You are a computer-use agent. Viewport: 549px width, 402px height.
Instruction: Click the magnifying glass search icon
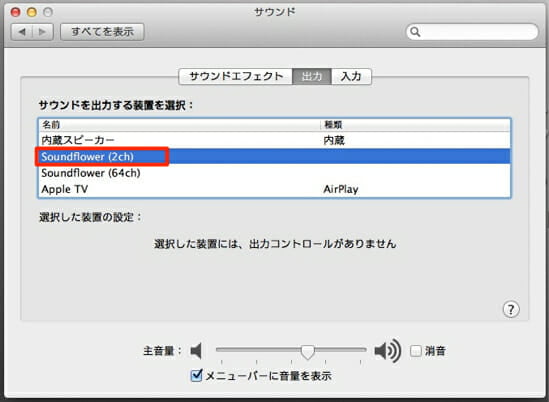coord(415,32)
